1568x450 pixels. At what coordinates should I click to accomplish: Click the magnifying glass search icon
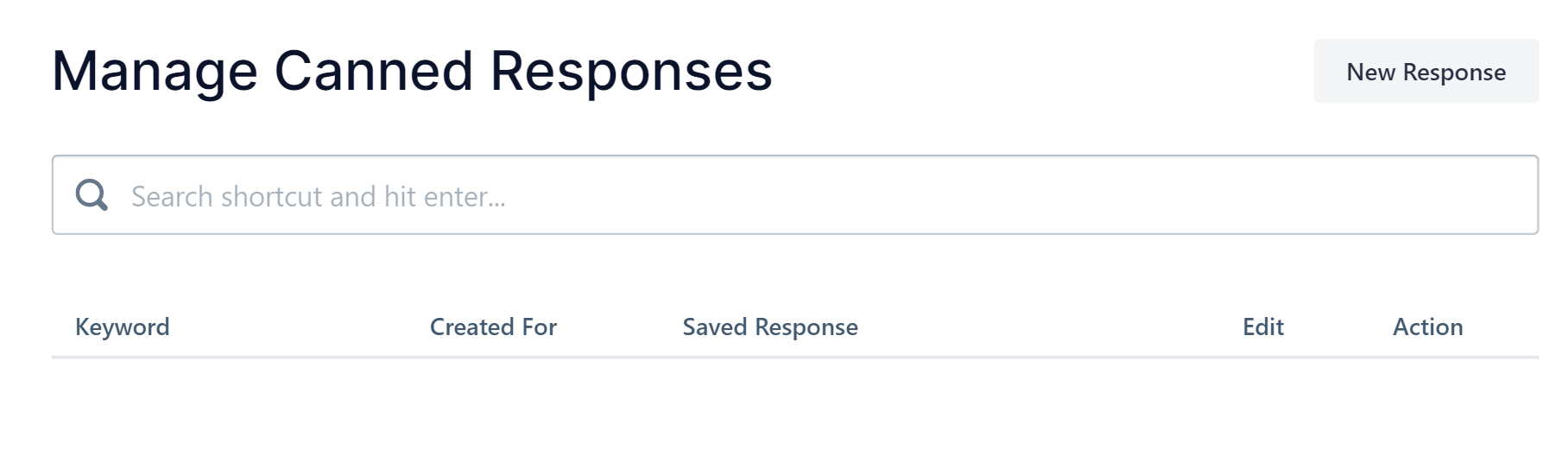click(x=92, y=195)
